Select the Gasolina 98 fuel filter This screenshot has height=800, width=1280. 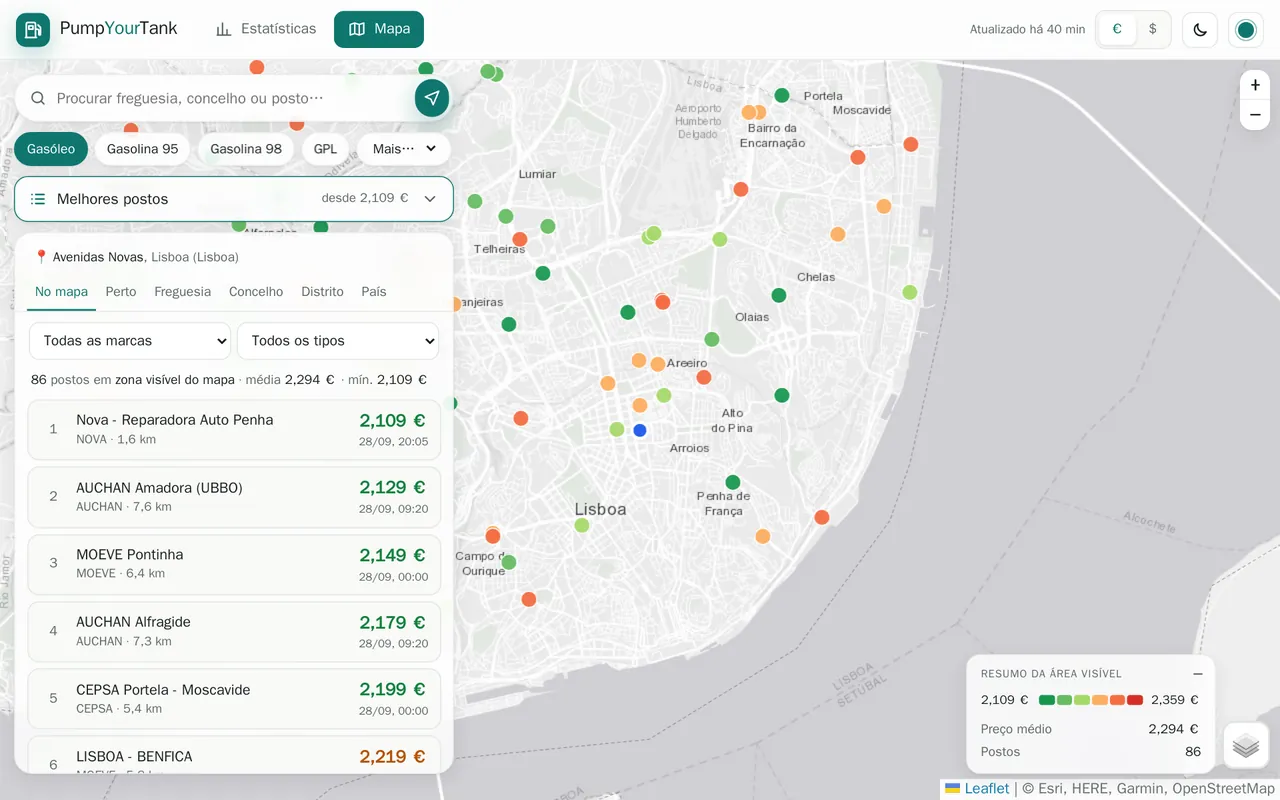pyautogui.click(x=246, y=149)
